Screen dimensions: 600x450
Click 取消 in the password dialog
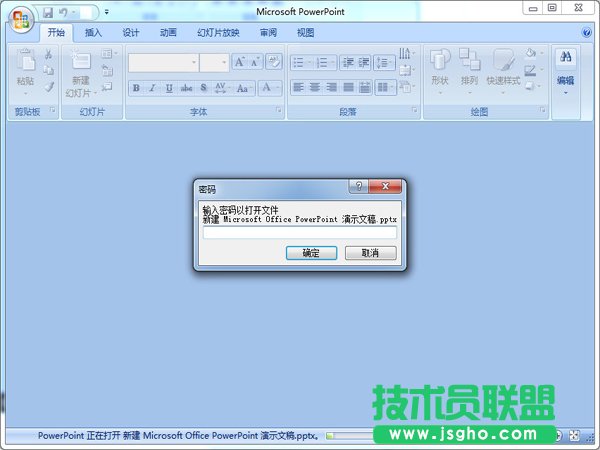pyautogui.click(x=370, y=253)
